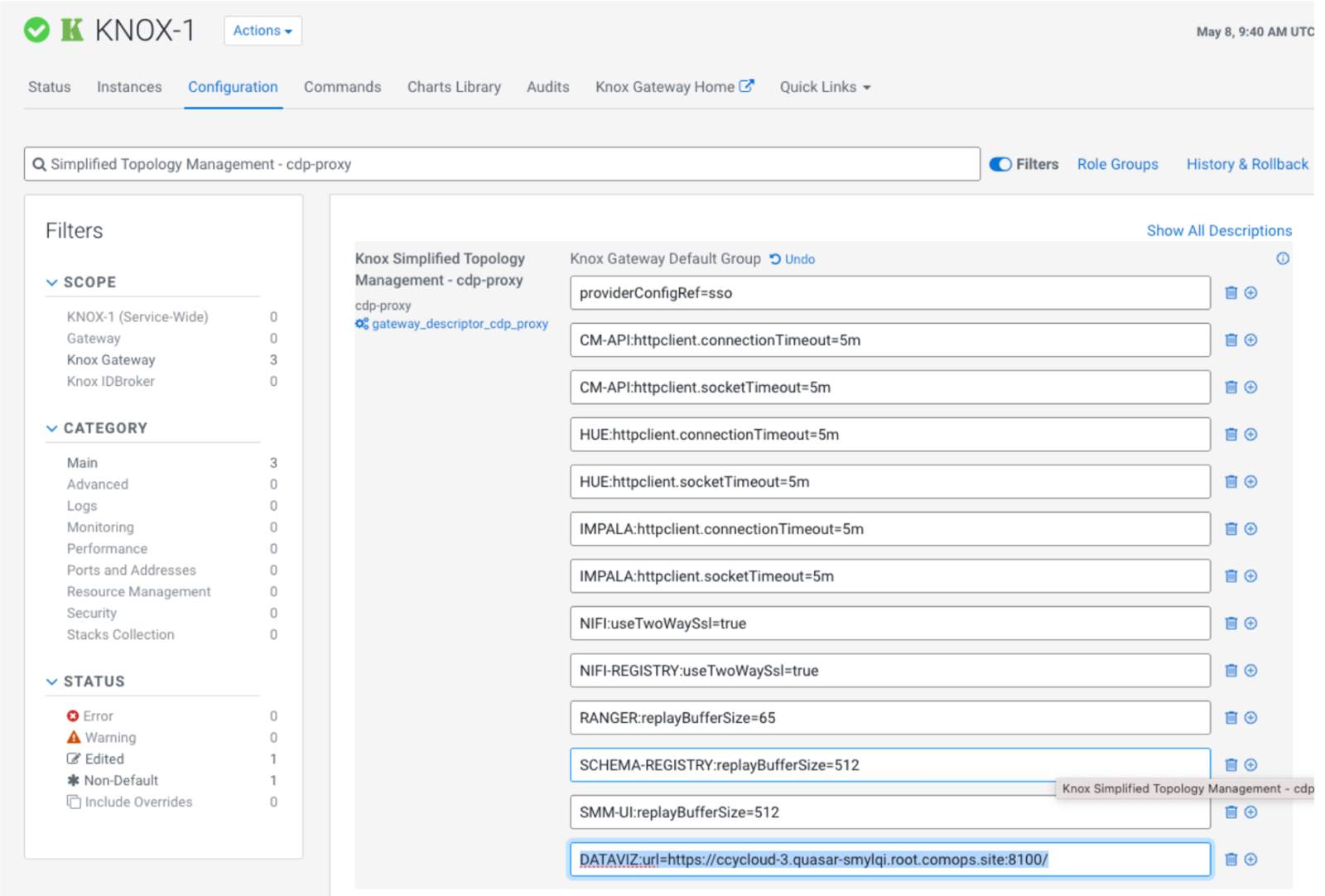Add a row after providerConfigRef=sso using its plus icon
1325x896 pixels.
pos(1250,293)
